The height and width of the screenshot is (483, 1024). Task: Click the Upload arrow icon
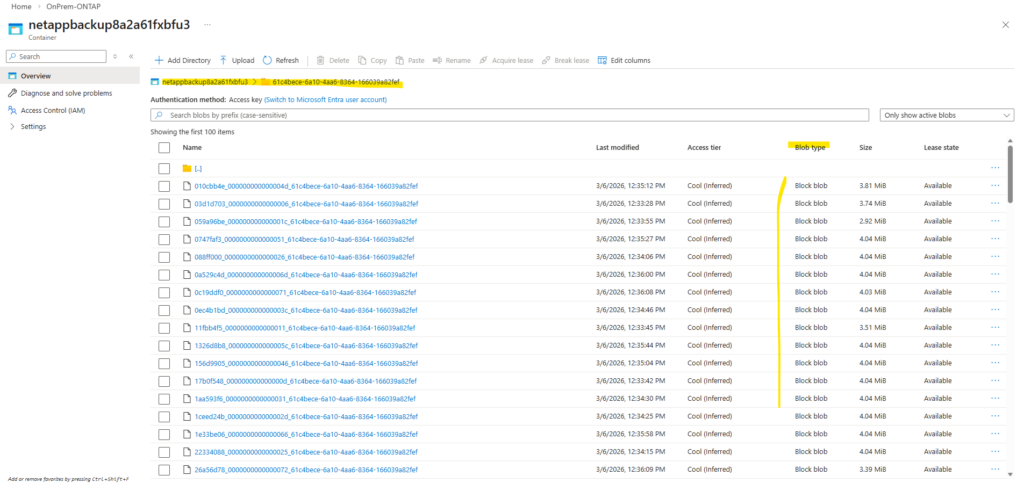(223, 60)
